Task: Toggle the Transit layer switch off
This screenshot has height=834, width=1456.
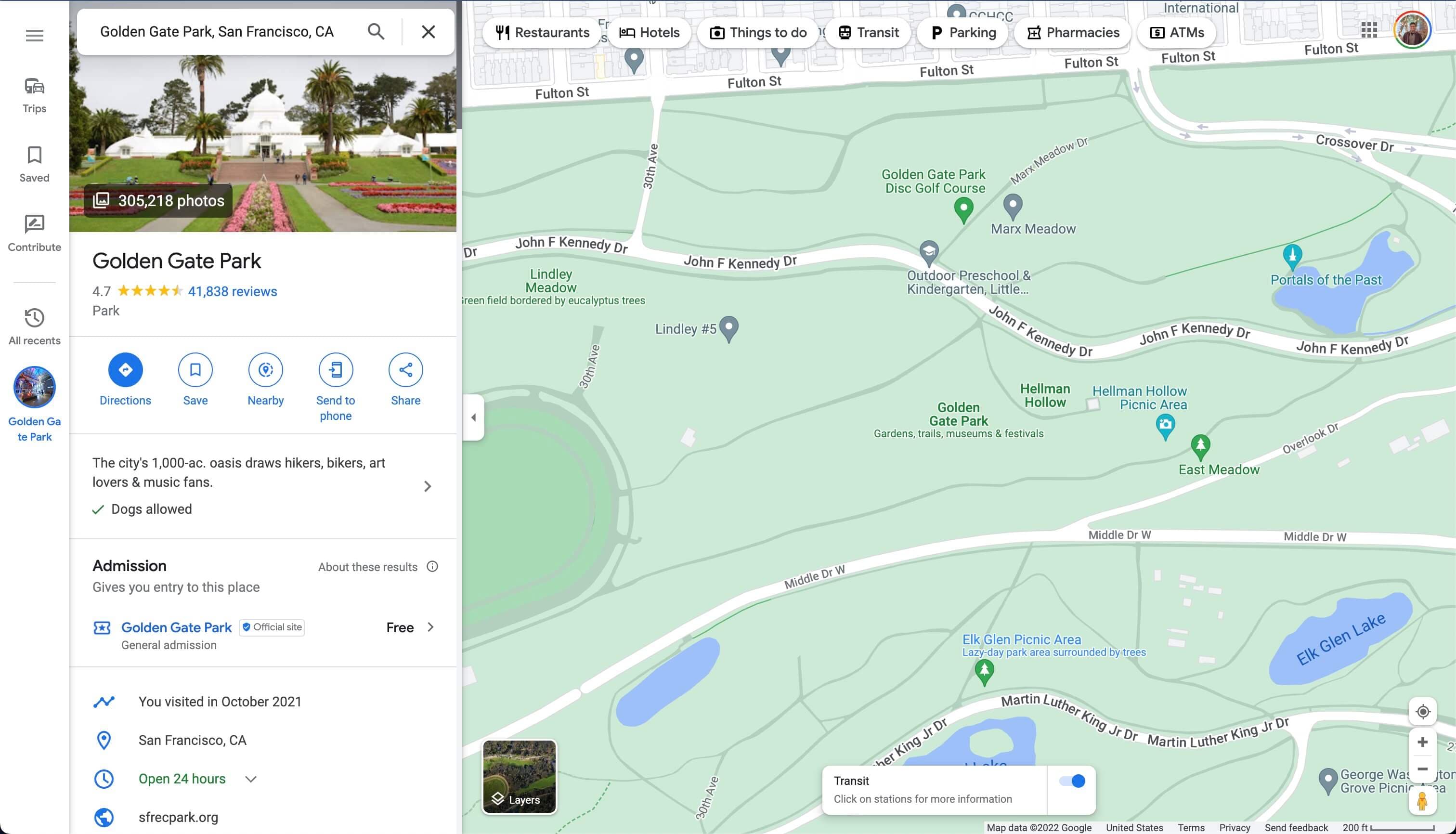Action: tap(1072, 781)
